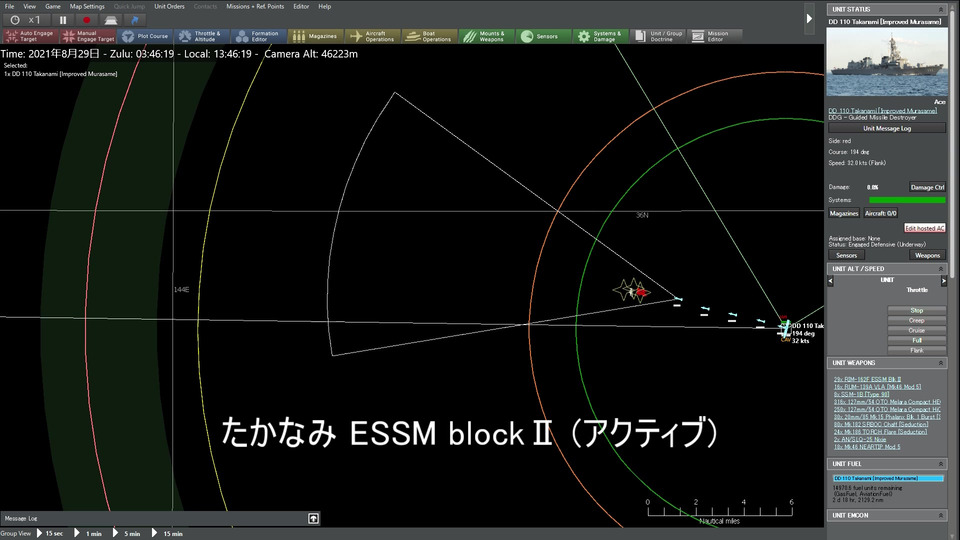This screenshot has height=540, width=960.
Task: Open Manual Engage Target
Action: tap(88, 36)
